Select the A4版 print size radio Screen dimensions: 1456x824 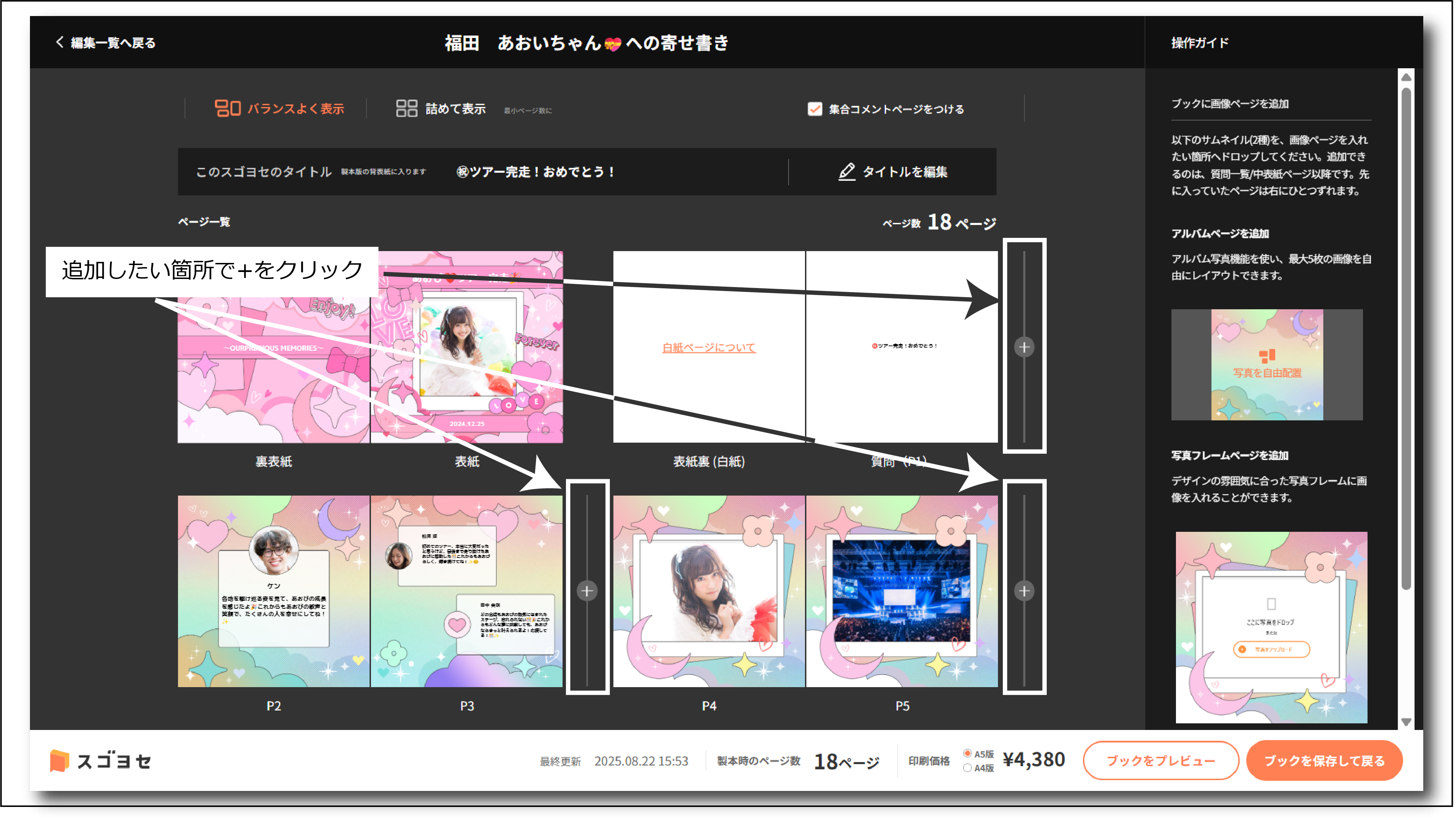pos(967,768)
